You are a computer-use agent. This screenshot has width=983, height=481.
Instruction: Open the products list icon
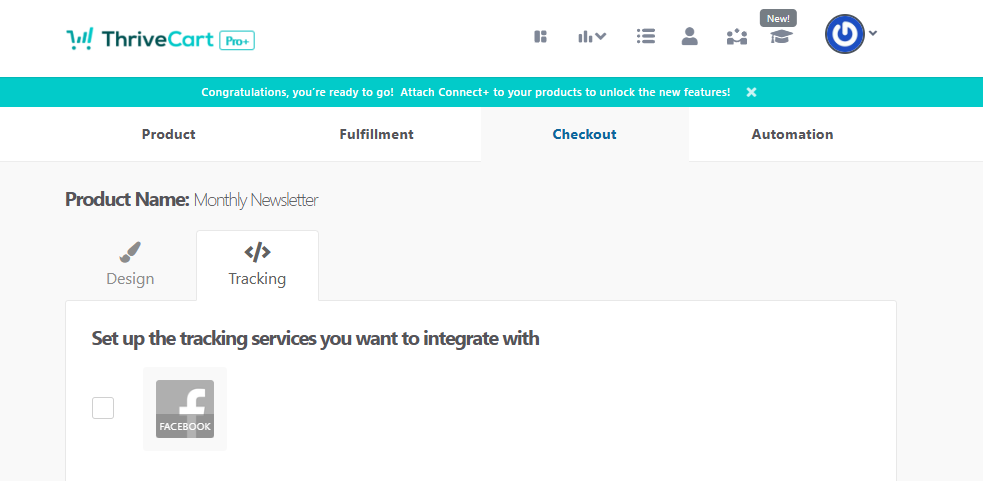(x=645, y=37)
